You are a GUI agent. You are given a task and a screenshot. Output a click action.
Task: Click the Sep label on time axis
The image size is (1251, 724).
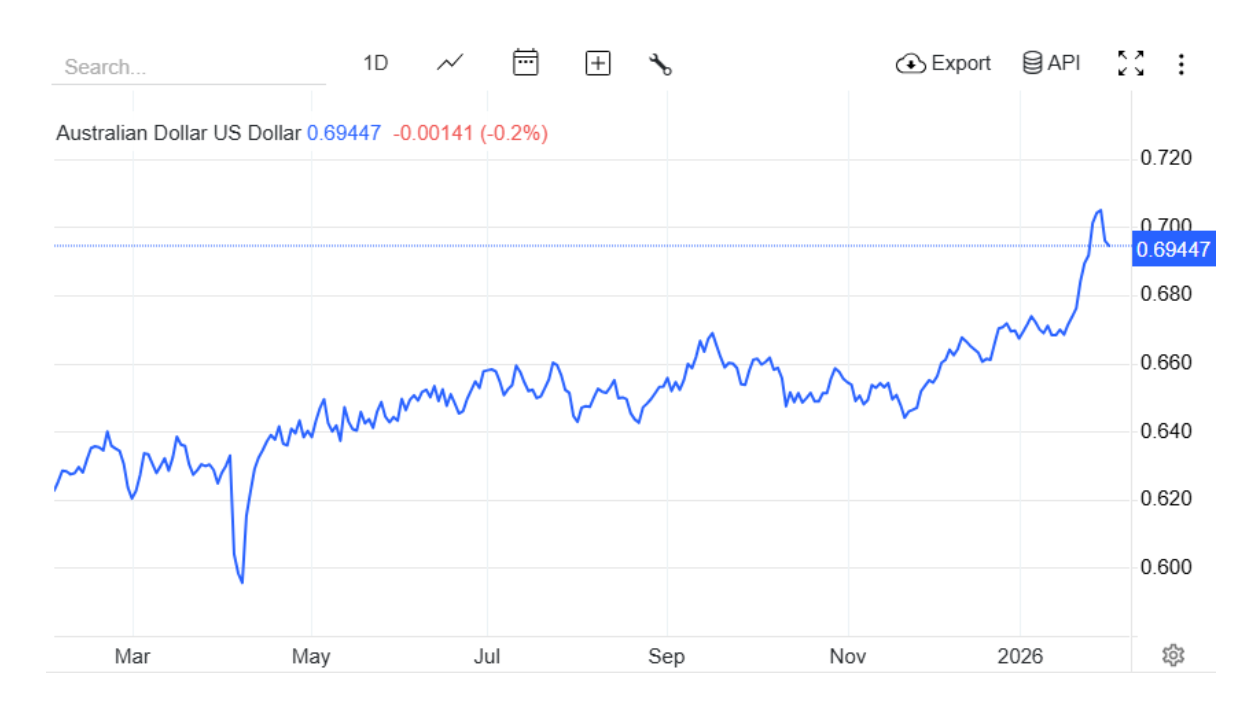pos(666,656)
